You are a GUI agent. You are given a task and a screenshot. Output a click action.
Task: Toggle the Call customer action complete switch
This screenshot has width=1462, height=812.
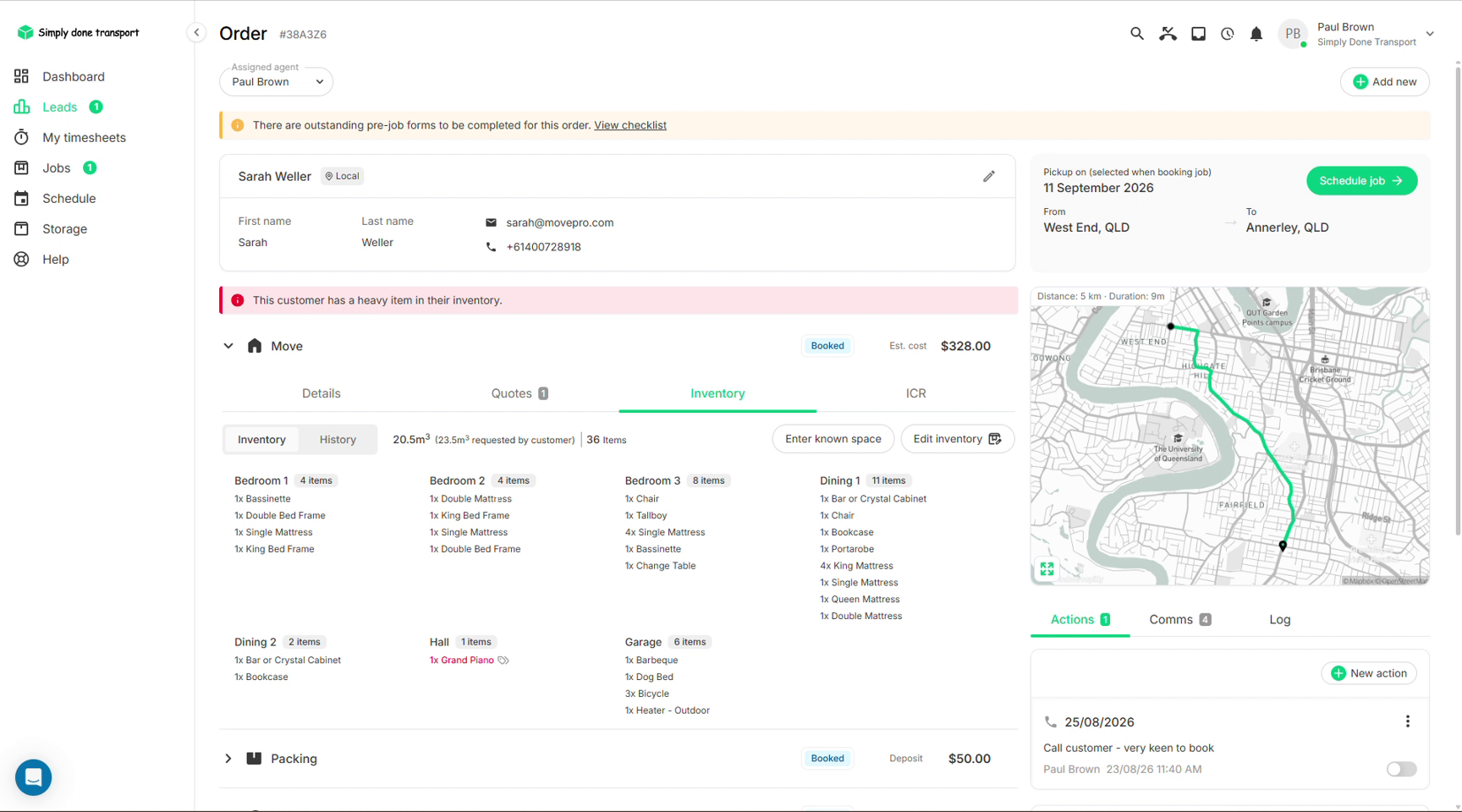coord(1401,769)
